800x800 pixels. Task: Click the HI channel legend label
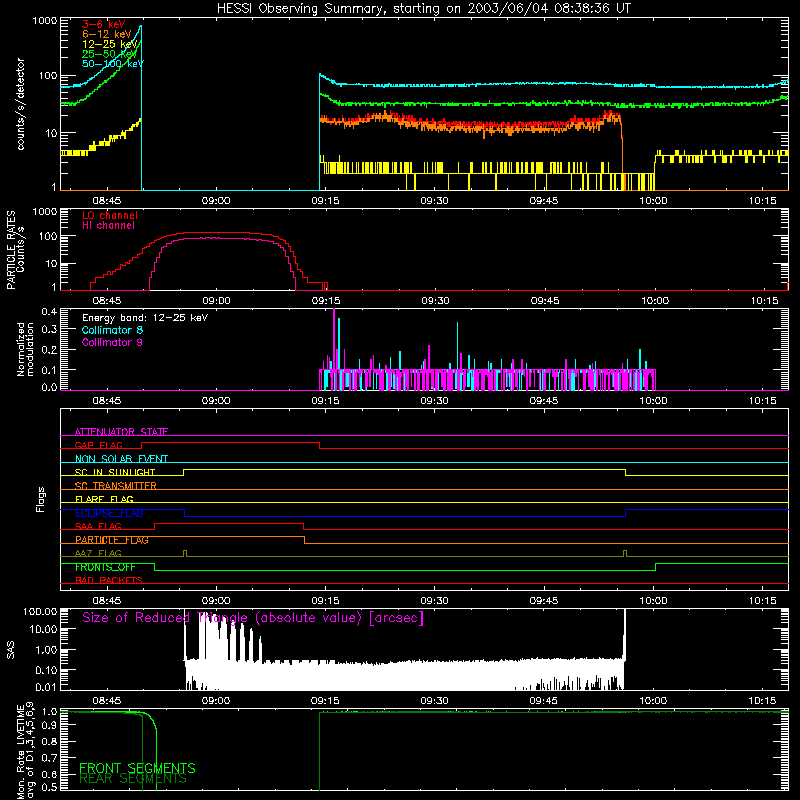(108, 225)
